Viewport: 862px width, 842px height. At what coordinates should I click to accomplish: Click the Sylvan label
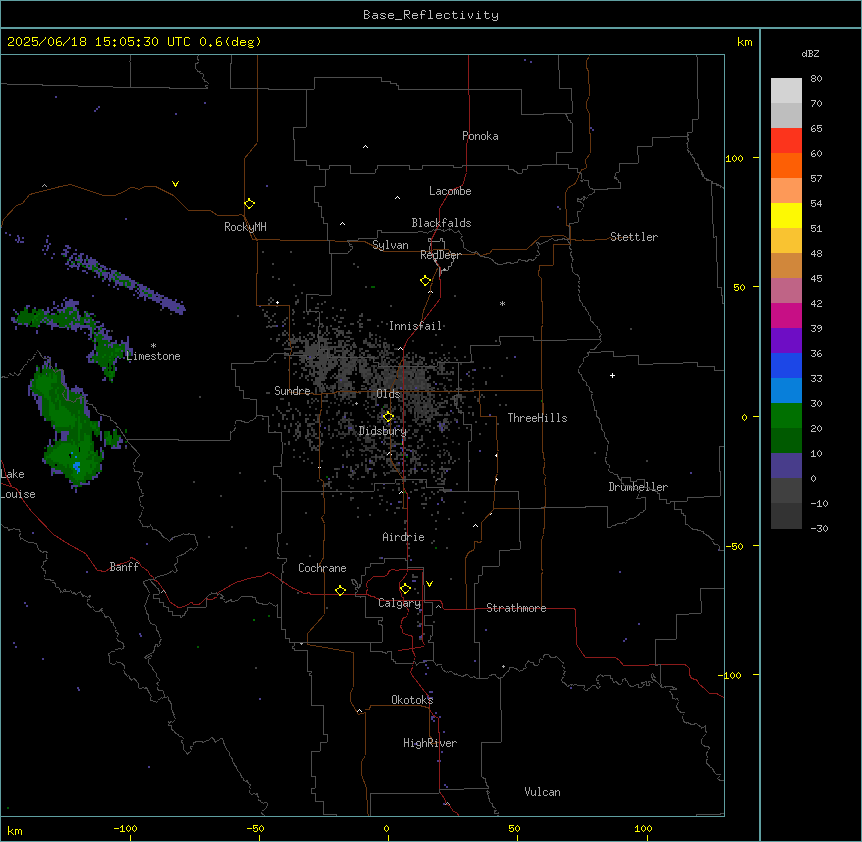(x=390, y=245)
